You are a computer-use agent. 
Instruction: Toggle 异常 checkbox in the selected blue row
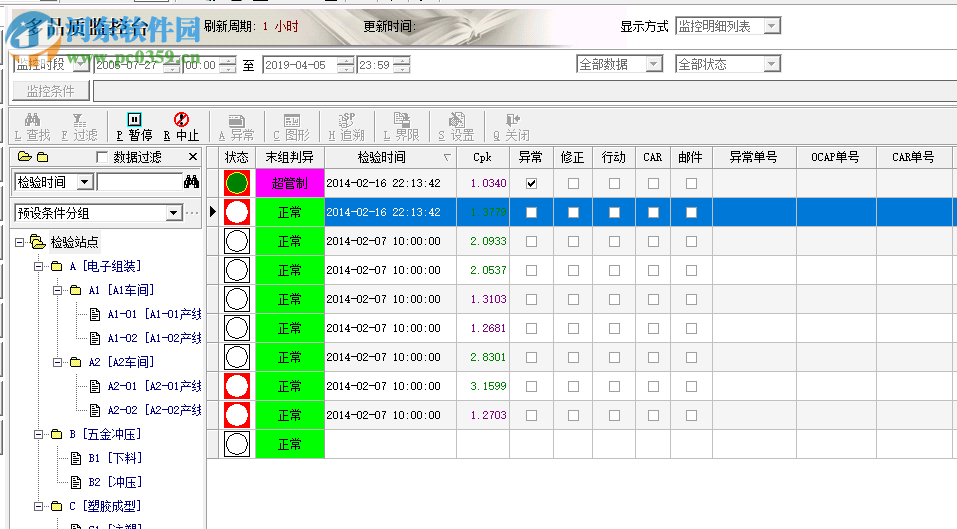[532, 212]
